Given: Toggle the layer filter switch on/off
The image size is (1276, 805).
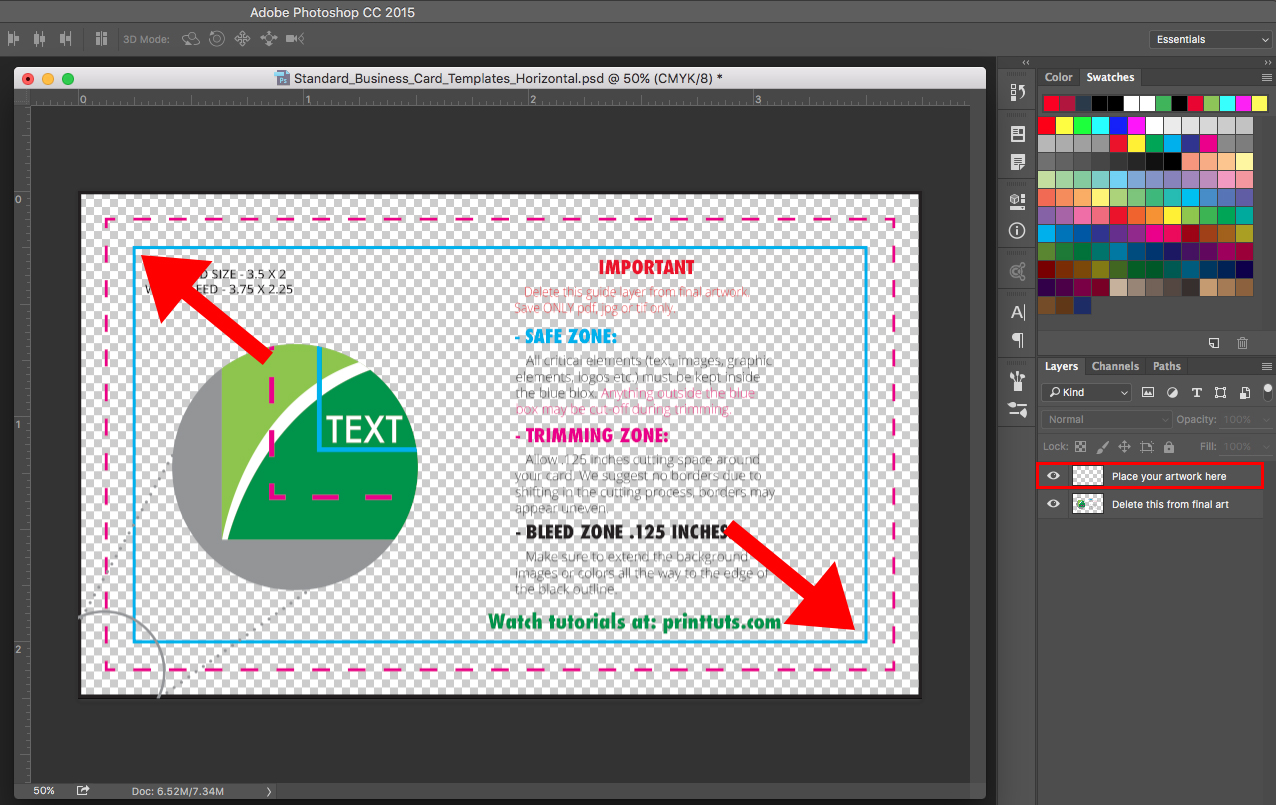Looking at the screenshot, I should [1268, 391].
